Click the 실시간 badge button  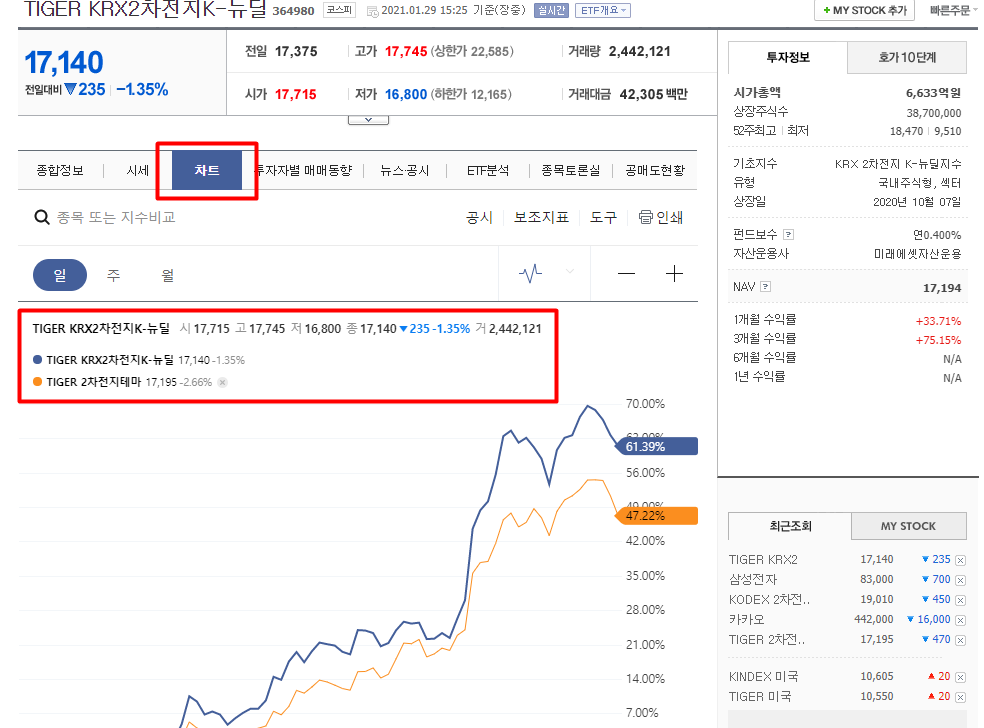[x=551, y=11]
